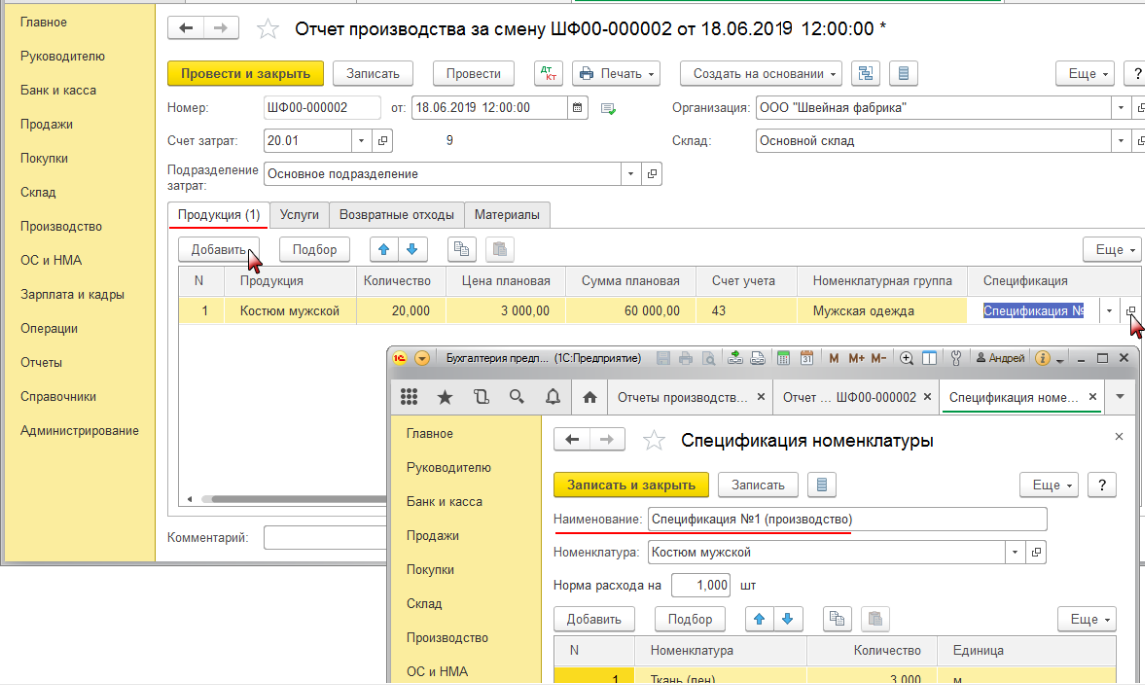Show Дт/Кт postings of the production report
The height and width of the screenshot is (685, 1145).
pyautogui.click(x=548, y=74)
